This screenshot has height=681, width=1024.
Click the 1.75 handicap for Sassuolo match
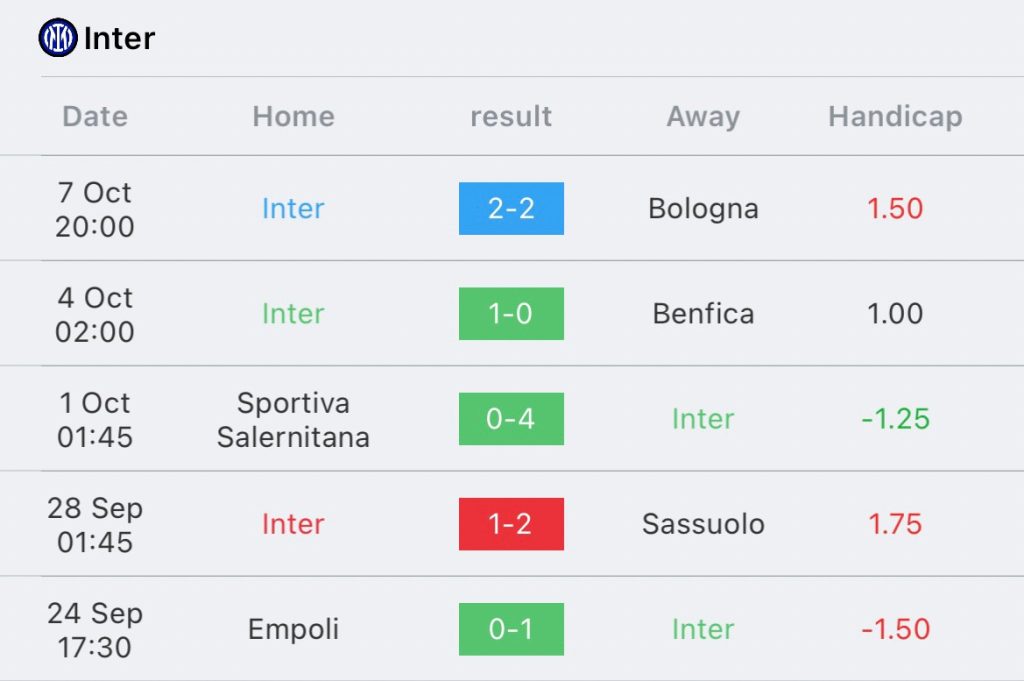[895, 524]
